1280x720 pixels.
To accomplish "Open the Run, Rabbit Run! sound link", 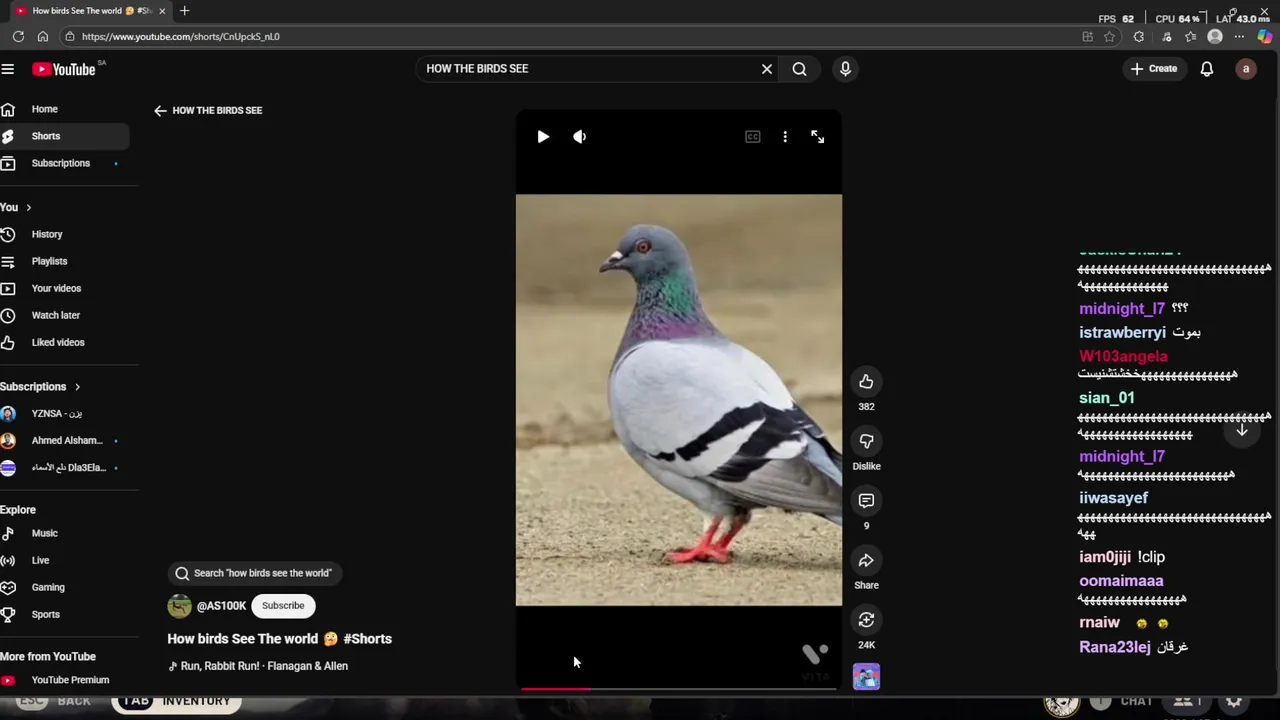I will click(258, 666).
